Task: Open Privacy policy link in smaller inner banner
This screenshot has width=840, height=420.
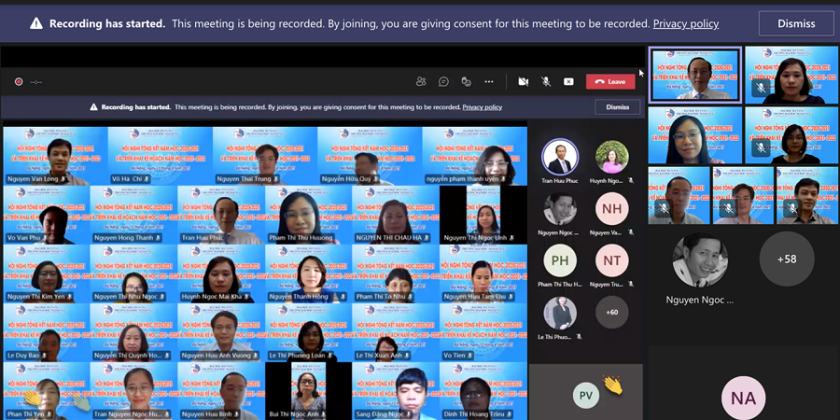Action: (482, 107)
